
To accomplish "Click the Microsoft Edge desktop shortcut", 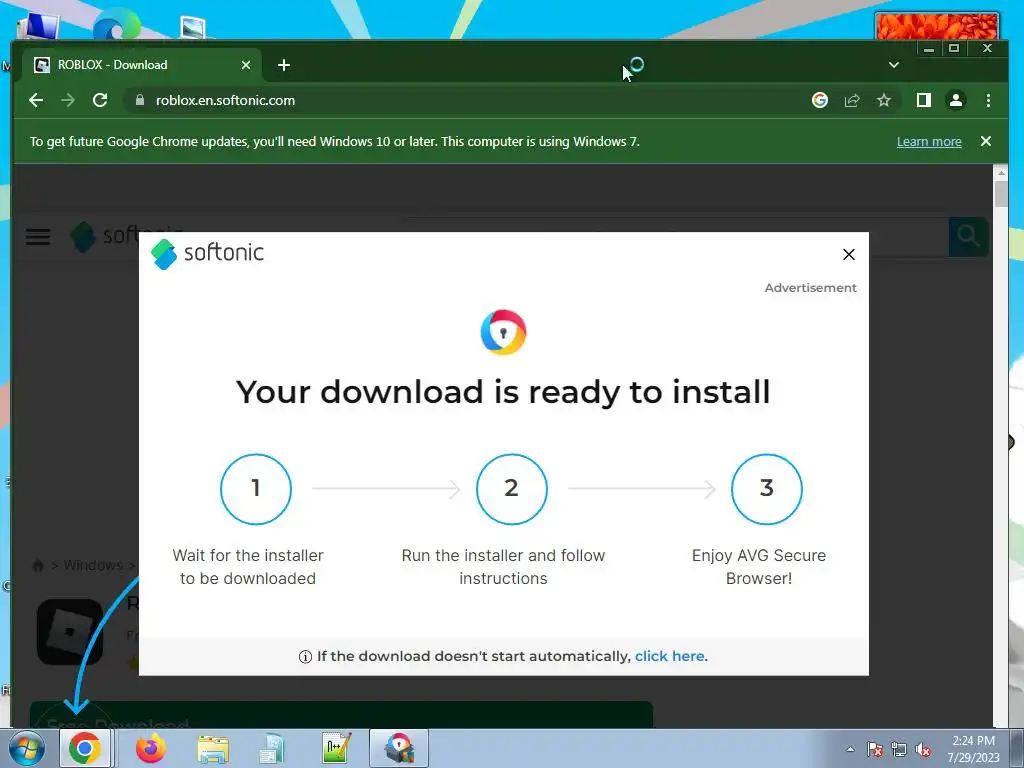I will pos(116,26).
